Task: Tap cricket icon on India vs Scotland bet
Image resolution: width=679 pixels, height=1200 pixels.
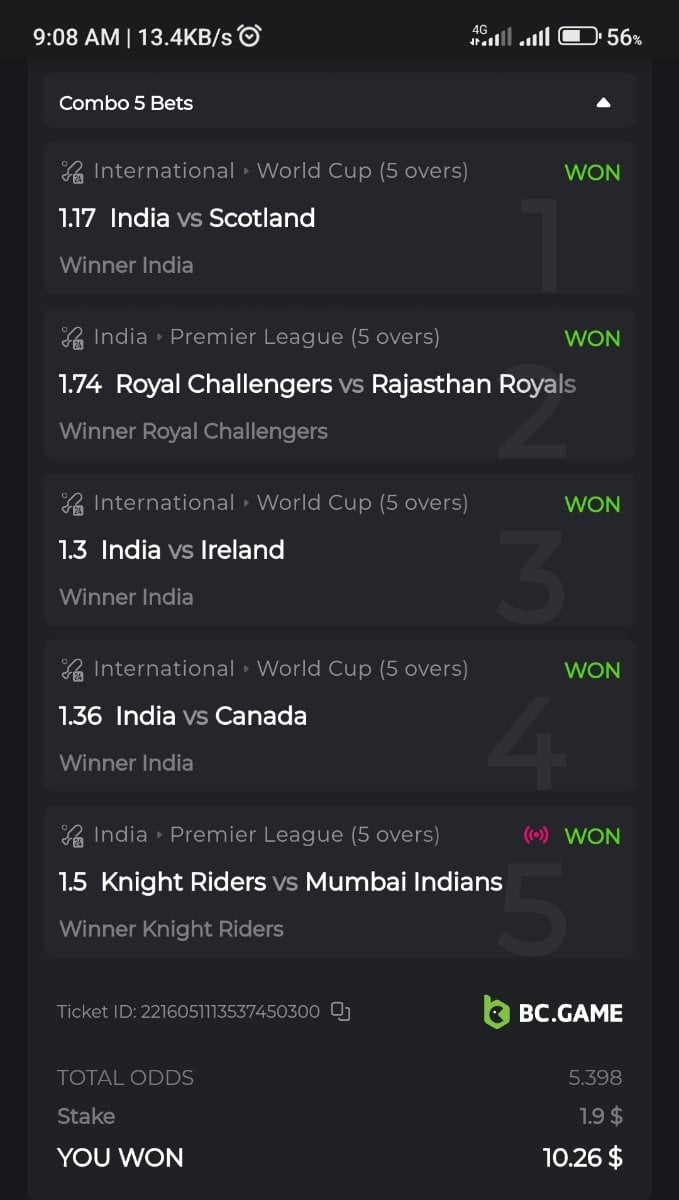Action: tap(72, 172)
